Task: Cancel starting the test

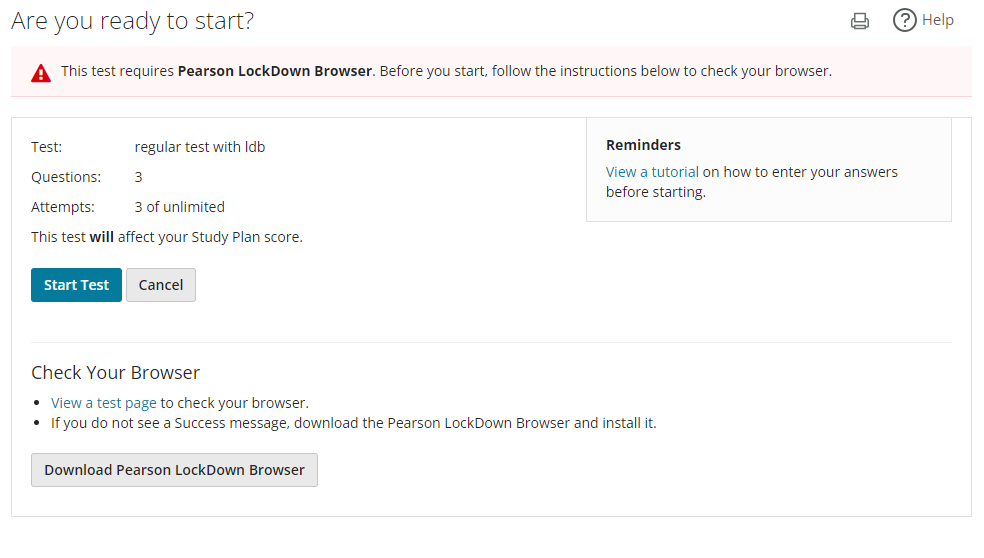Action: 161,285
